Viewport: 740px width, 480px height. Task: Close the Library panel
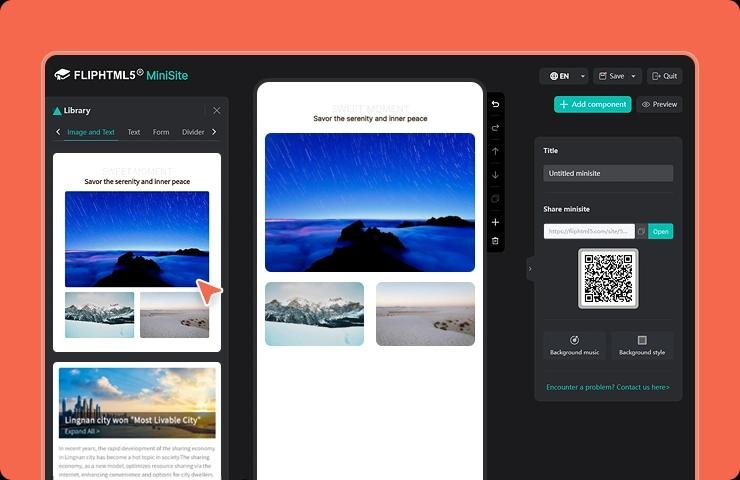coord(217,110)
